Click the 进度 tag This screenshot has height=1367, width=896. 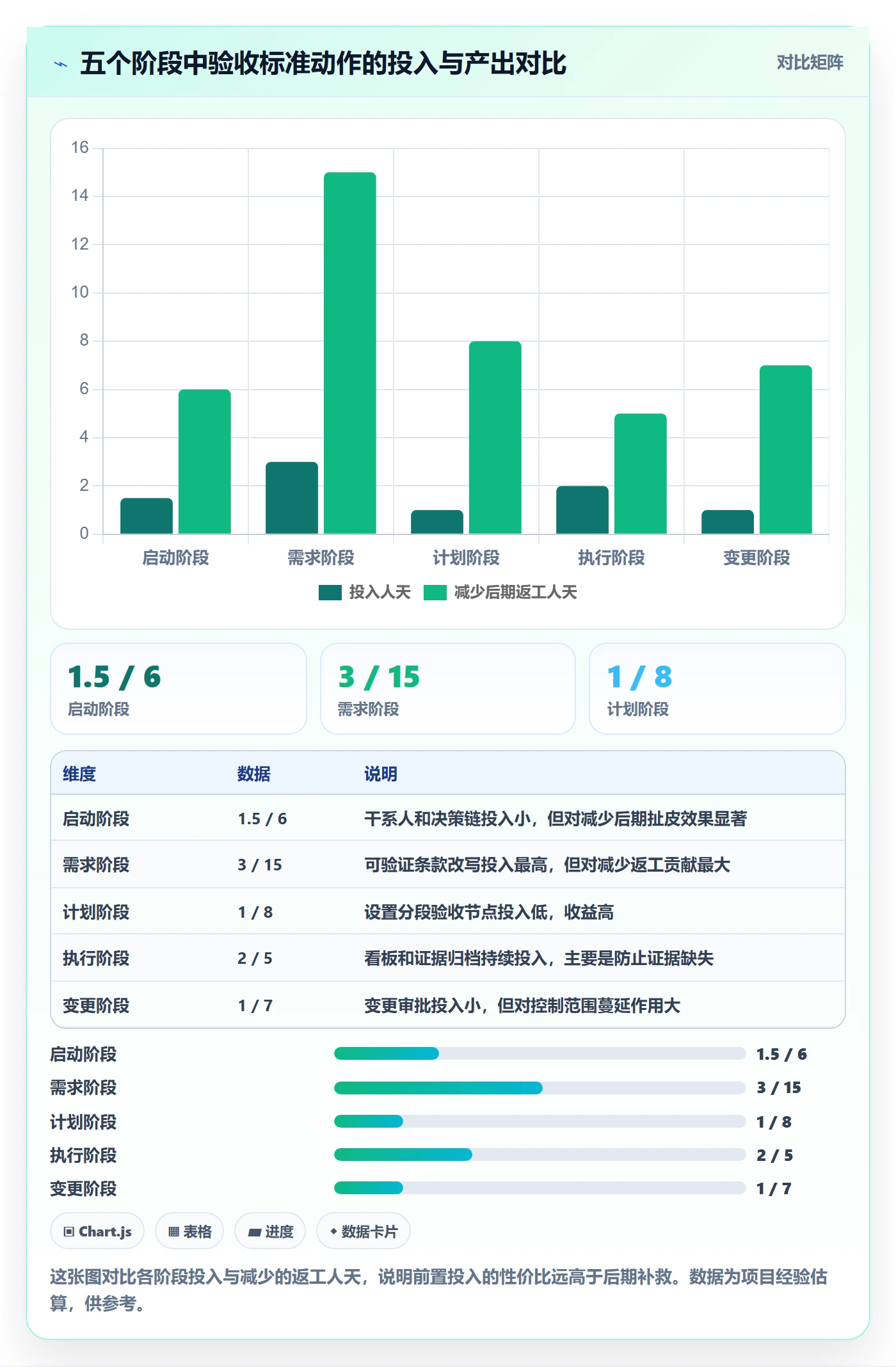[270, 1231]
